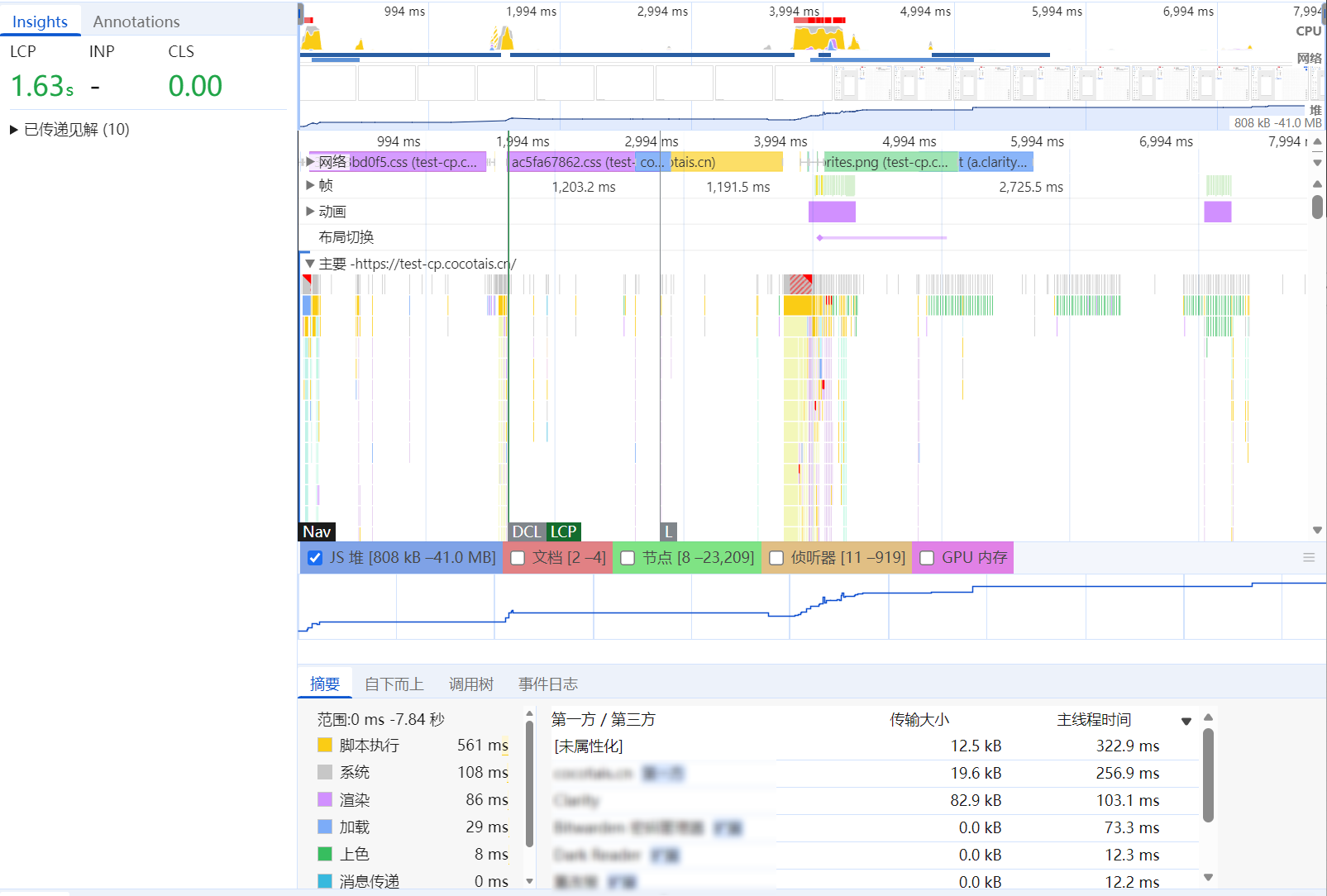Switch to the Annotations tab
The image size is (1327, 896).
click(136, 21)
